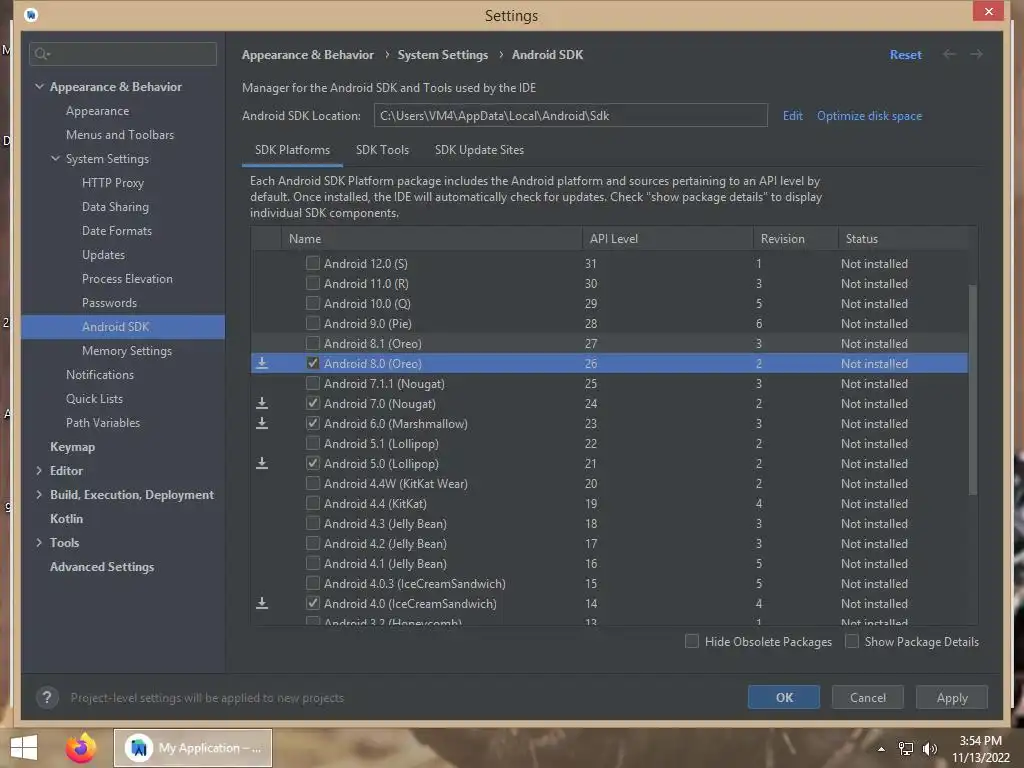Click the help question mark icon

coord(47,697)
